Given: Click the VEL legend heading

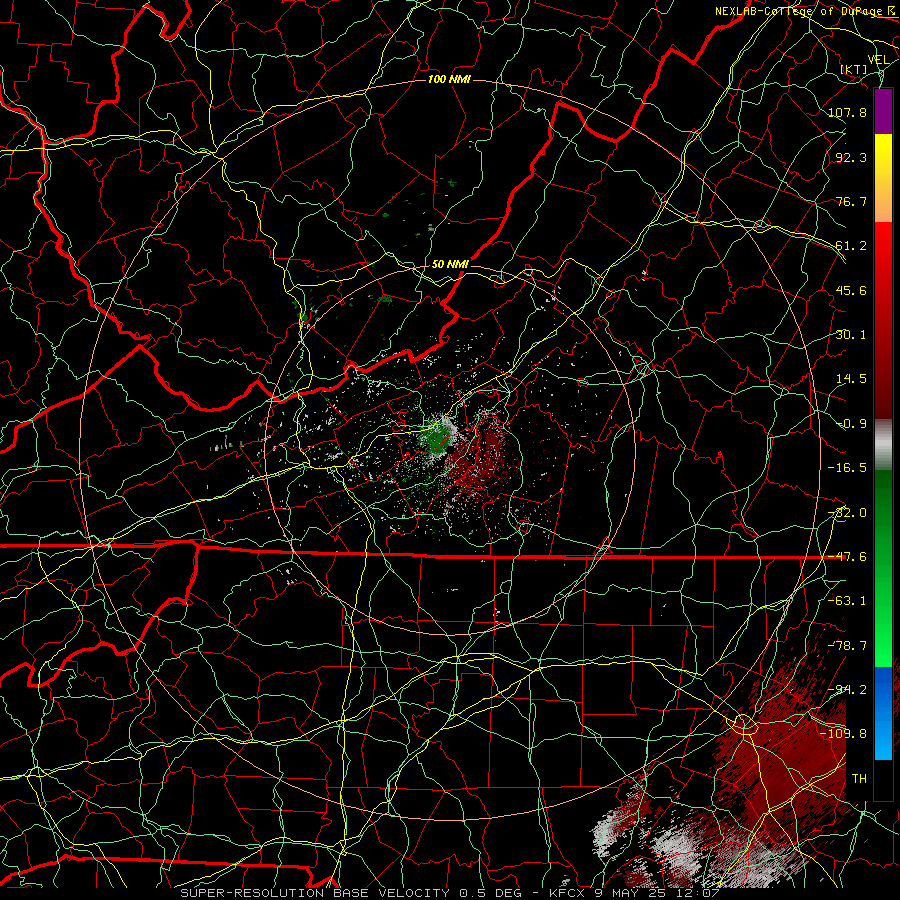Looking at the screenshot, I should click(x=878, y=60).
